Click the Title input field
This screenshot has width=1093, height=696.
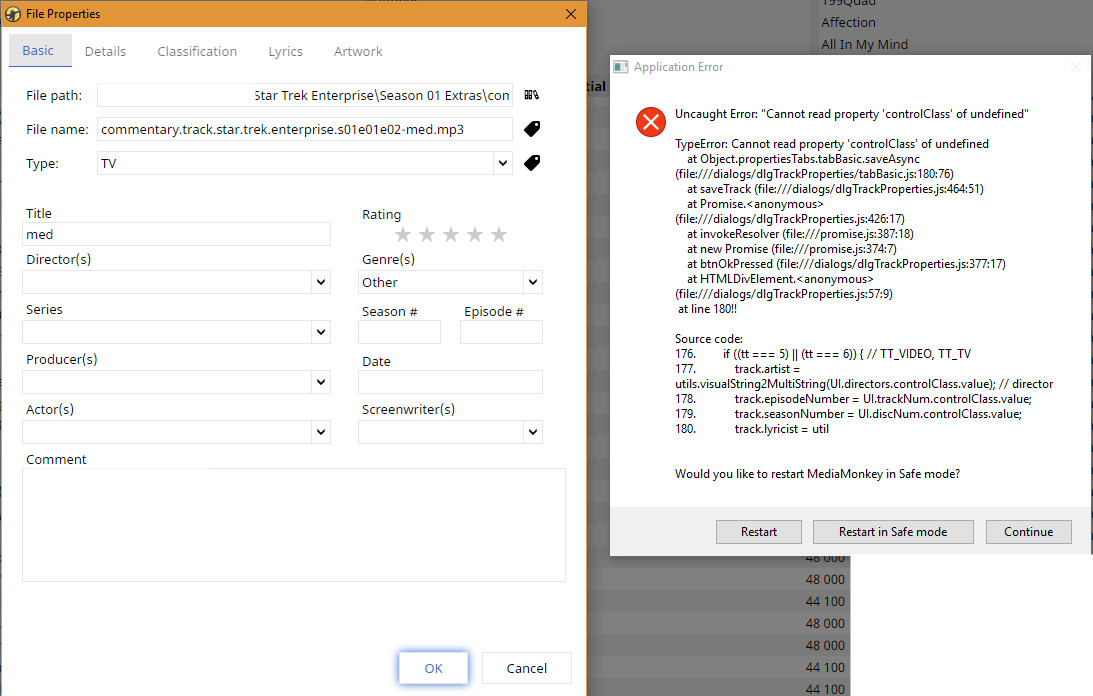click(x=177, y=234)
